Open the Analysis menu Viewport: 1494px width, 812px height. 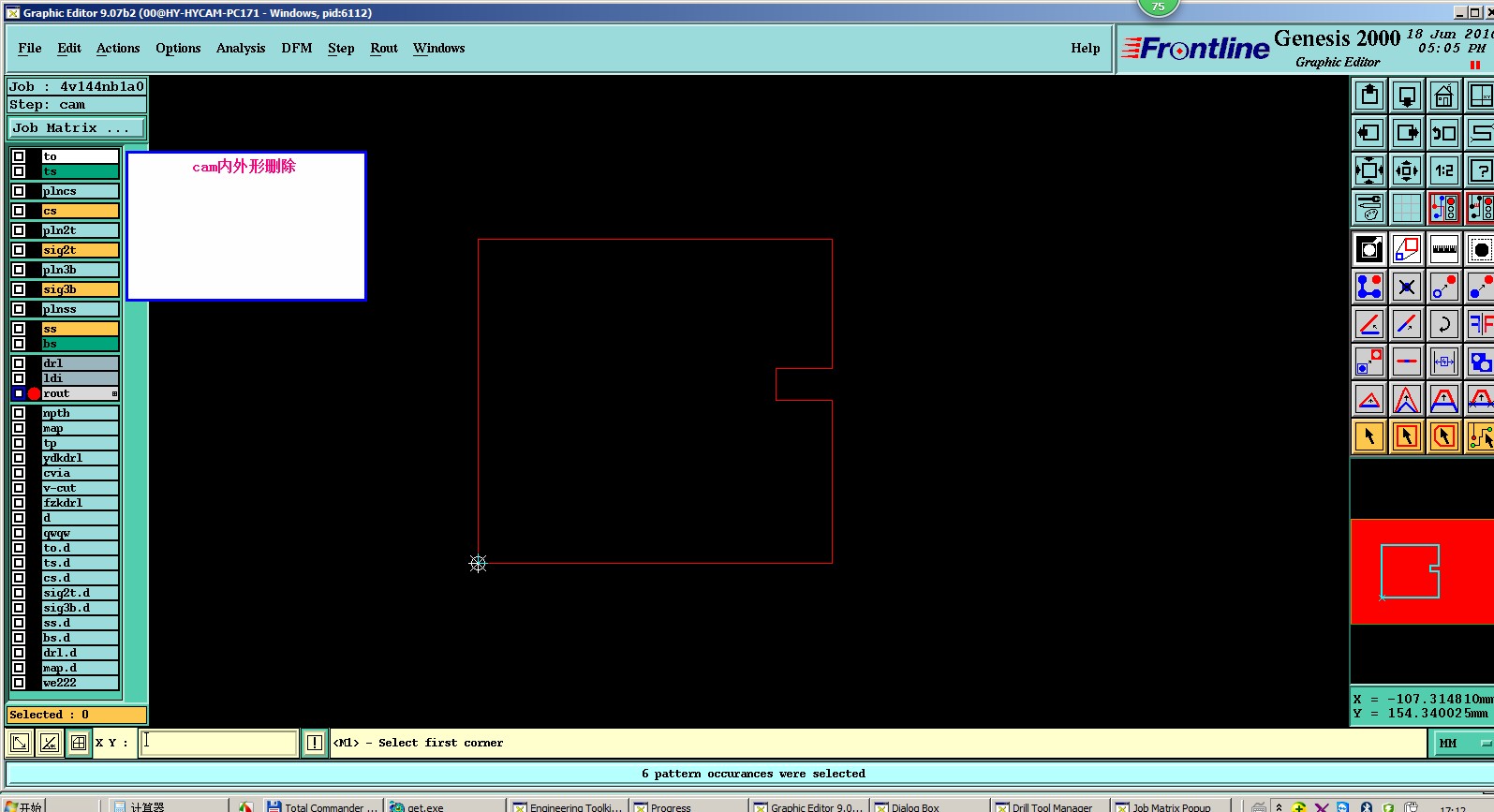coord(241,48)
